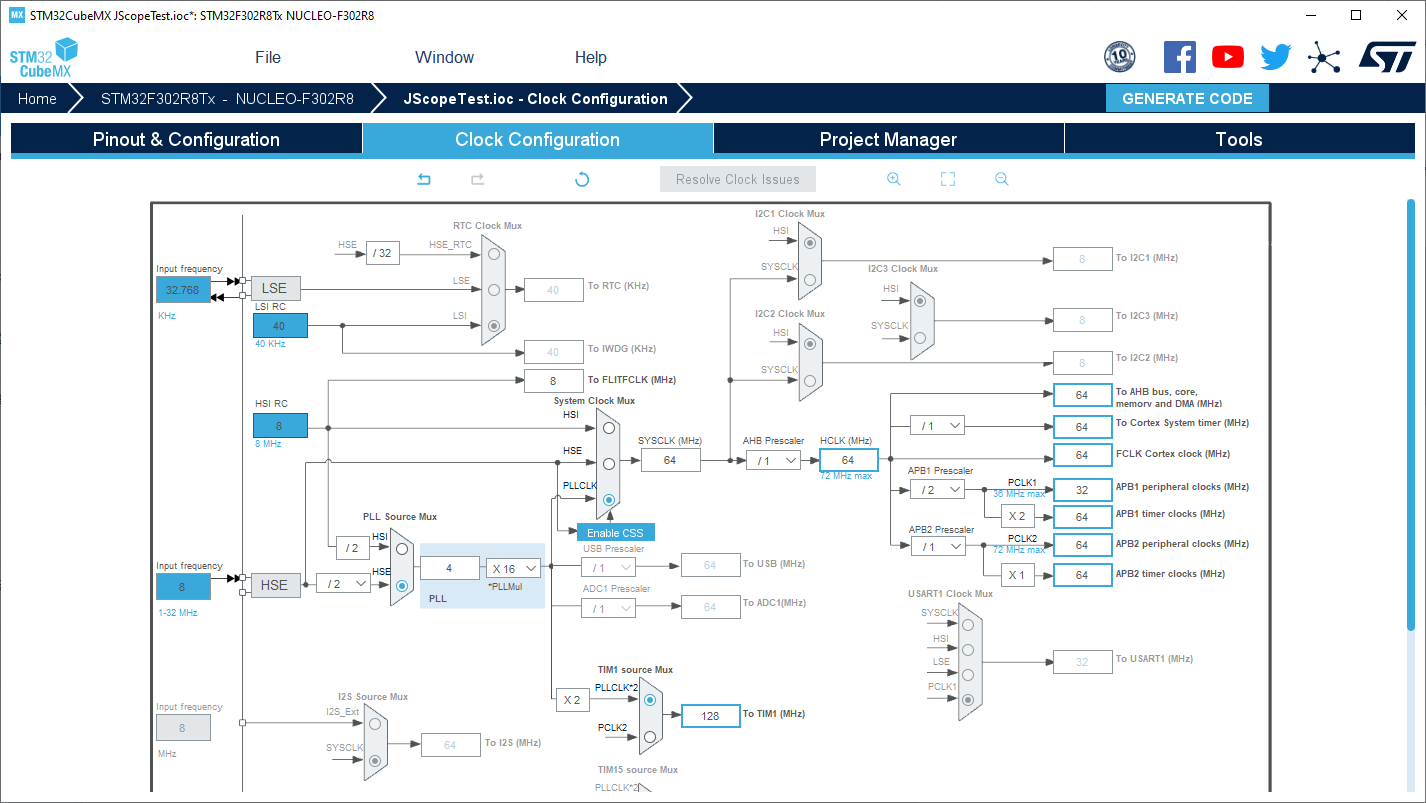
Task: Select SYSCLK on I2C1 Clock Mux
Action: click(x=810, y=279)
